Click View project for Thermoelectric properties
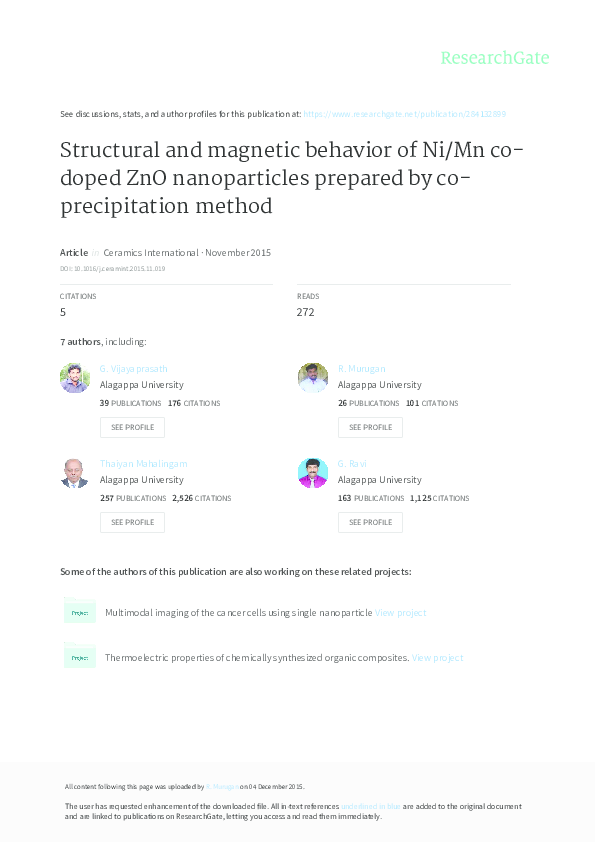 coord(439,657)
